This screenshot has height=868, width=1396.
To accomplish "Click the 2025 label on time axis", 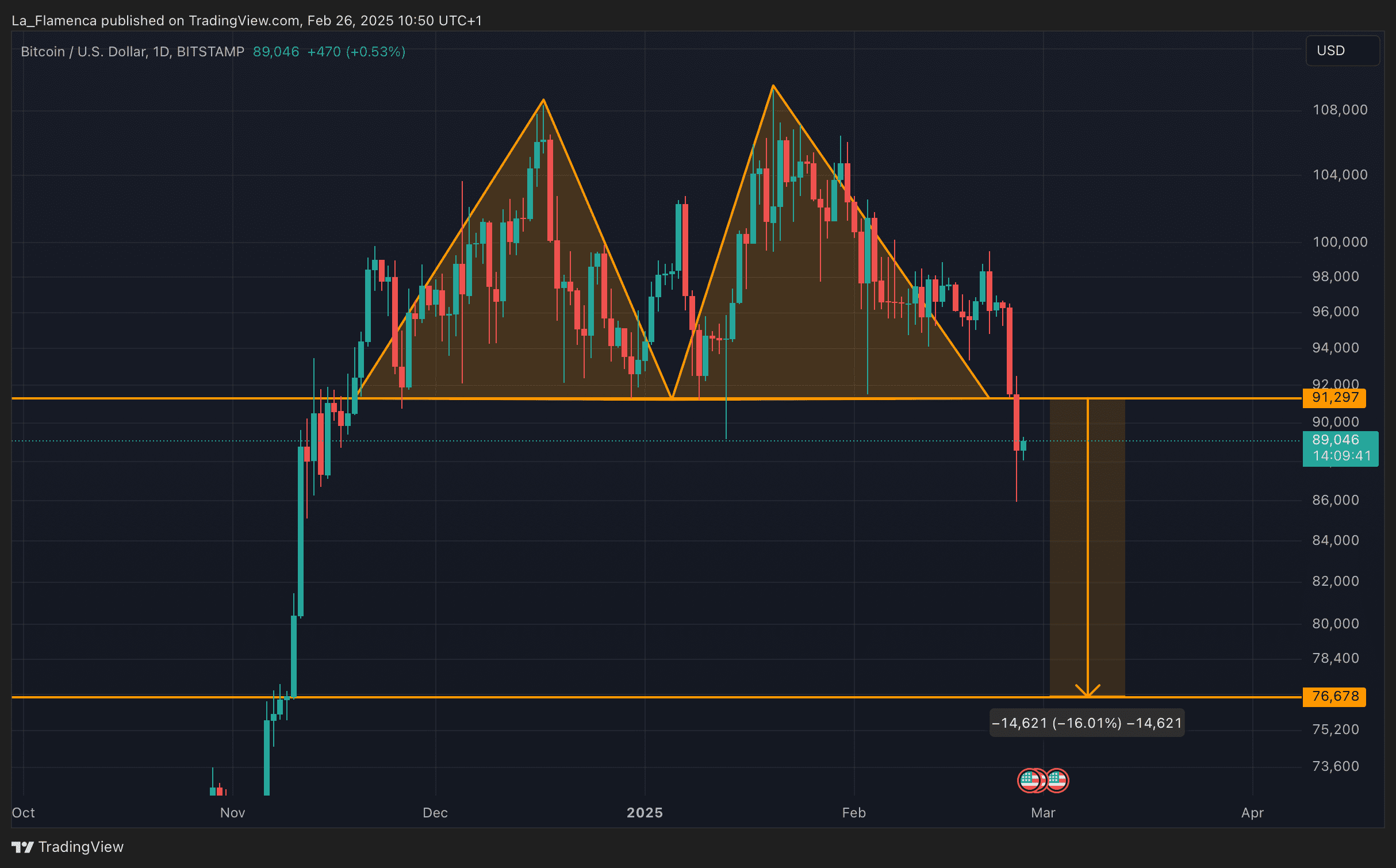I will (x=645, y=813).
